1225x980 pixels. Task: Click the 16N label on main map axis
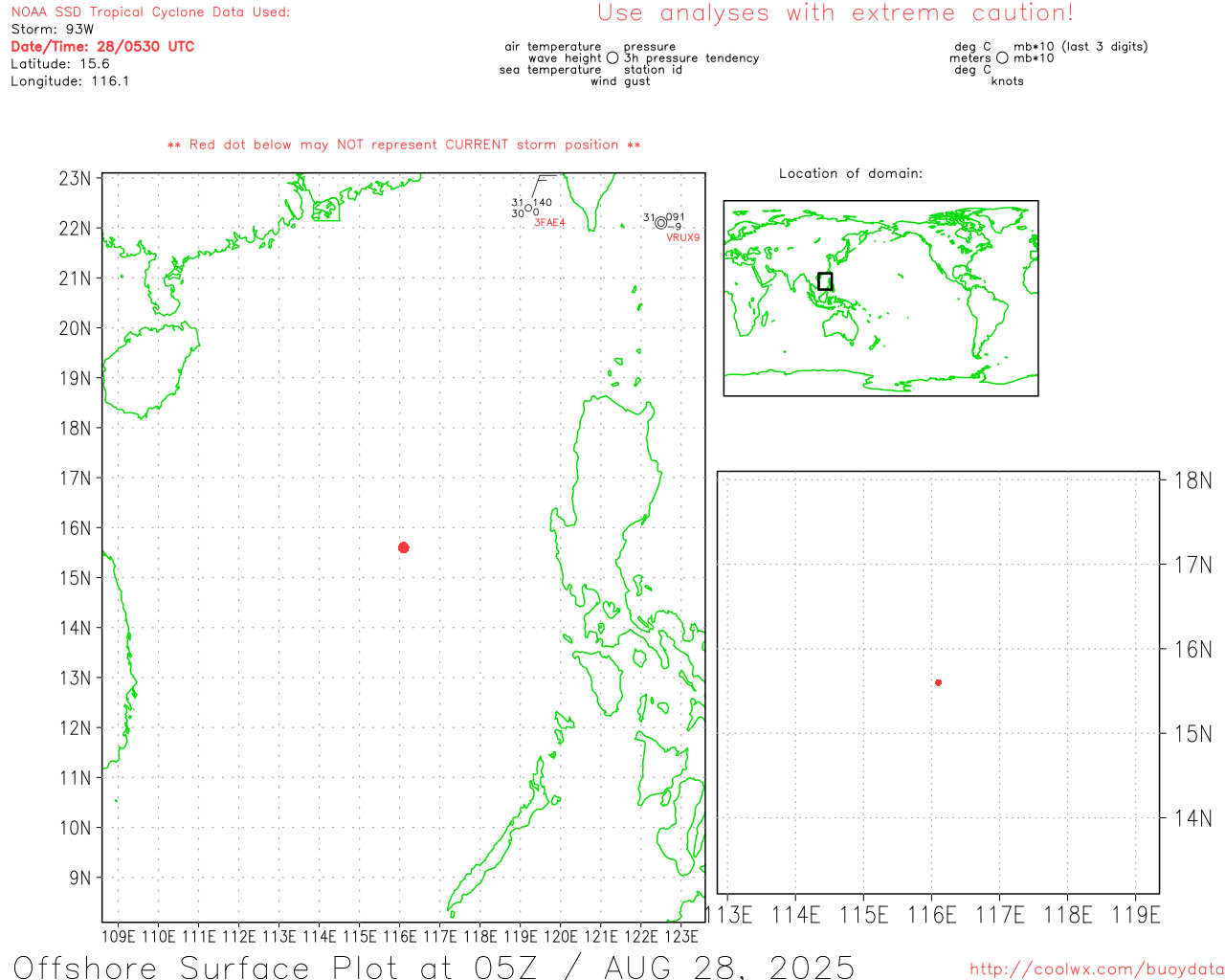[75, 528]
